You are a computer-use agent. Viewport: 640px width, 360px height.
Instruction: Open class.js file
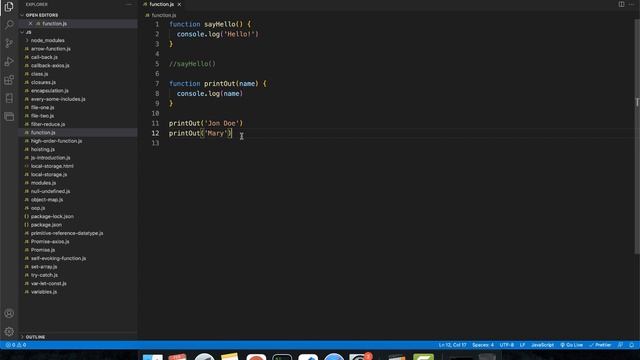pyautogui.click(x=39, y=74)
